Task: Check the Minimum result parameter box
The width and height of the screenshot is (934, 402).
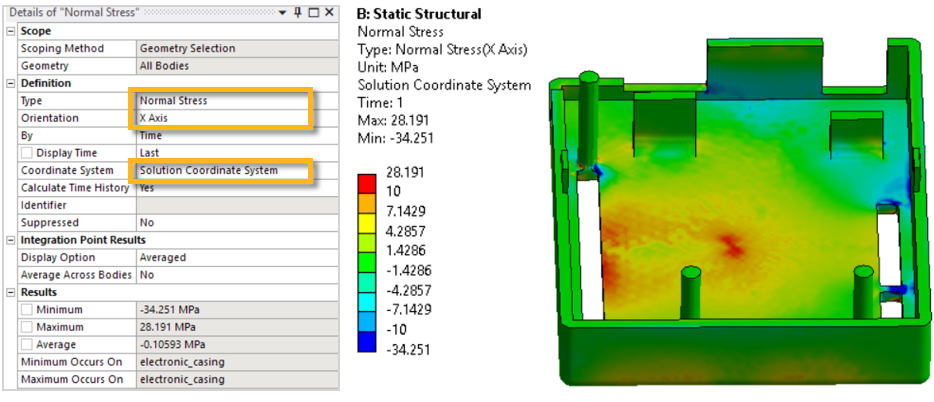Action: click(27, 310)
